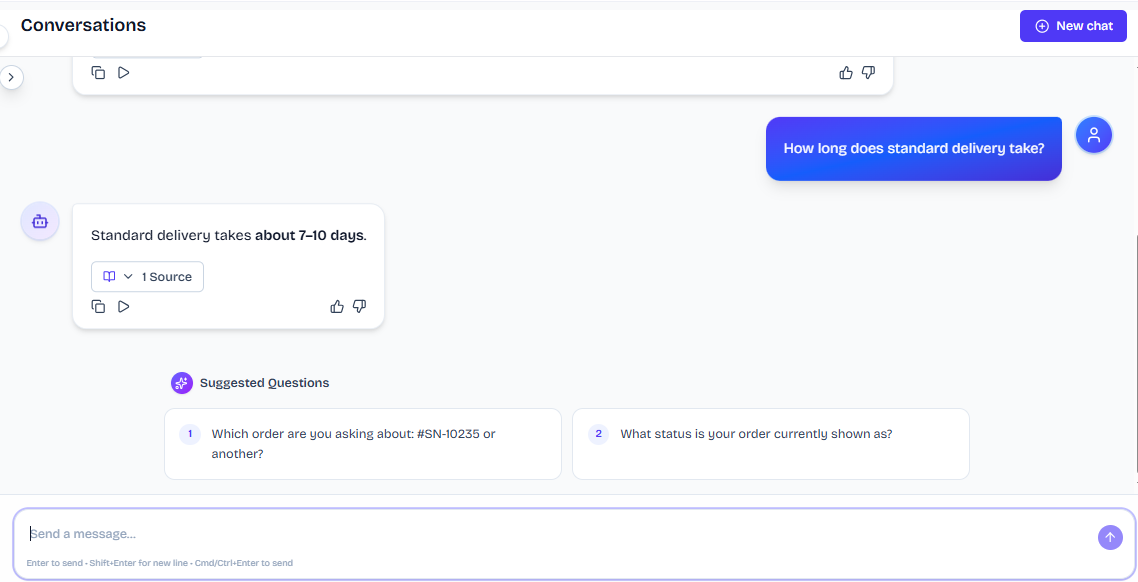Click the Suggested Questions label
This screenshot has height=582, width=1138.
(x=264, y=382)
